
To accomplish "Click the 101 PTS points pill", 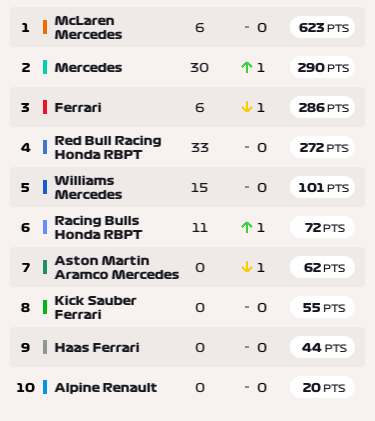I will click(322, 187).
